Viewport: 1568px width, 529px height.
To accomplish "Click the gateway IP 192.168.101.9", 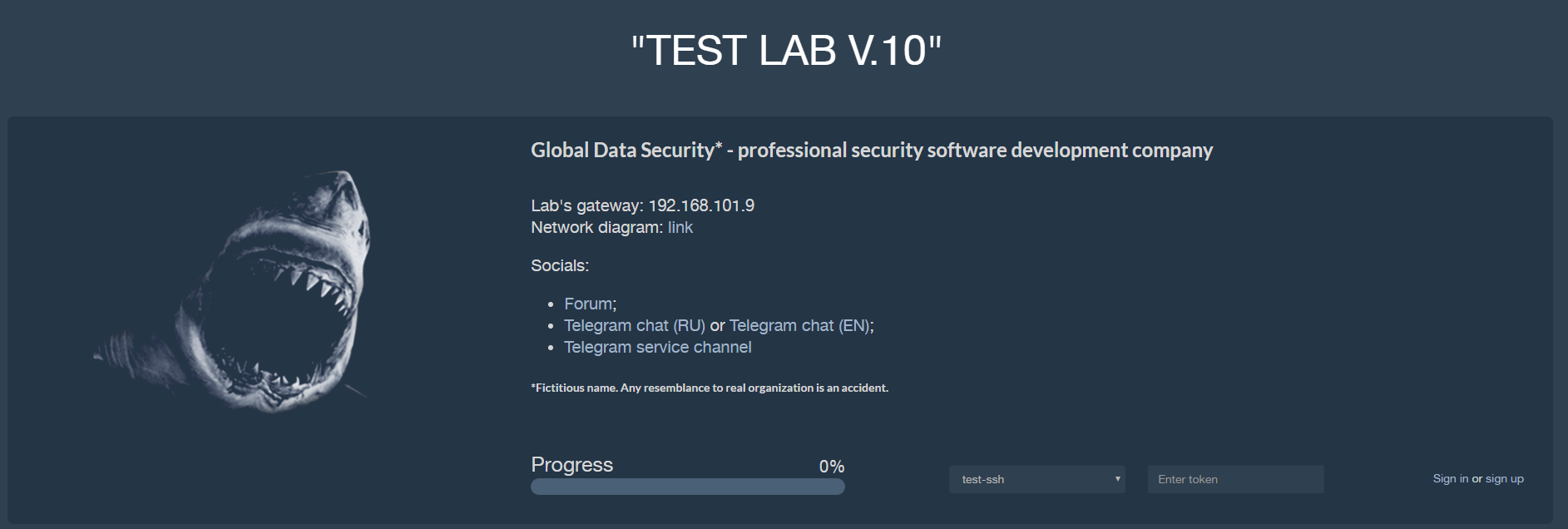I will coord(701,206).
